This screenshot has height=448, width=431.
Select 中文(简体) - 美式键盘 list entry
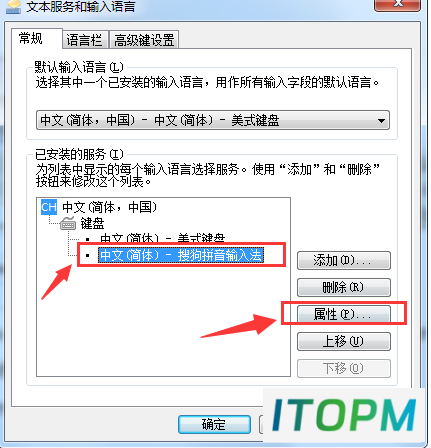(163, 239)
